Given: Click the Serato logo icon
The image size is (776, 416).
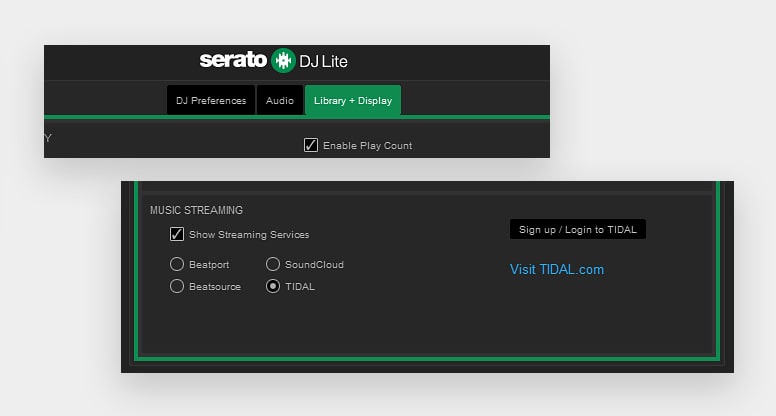Looking at the screenshot, I should (283, 60).
